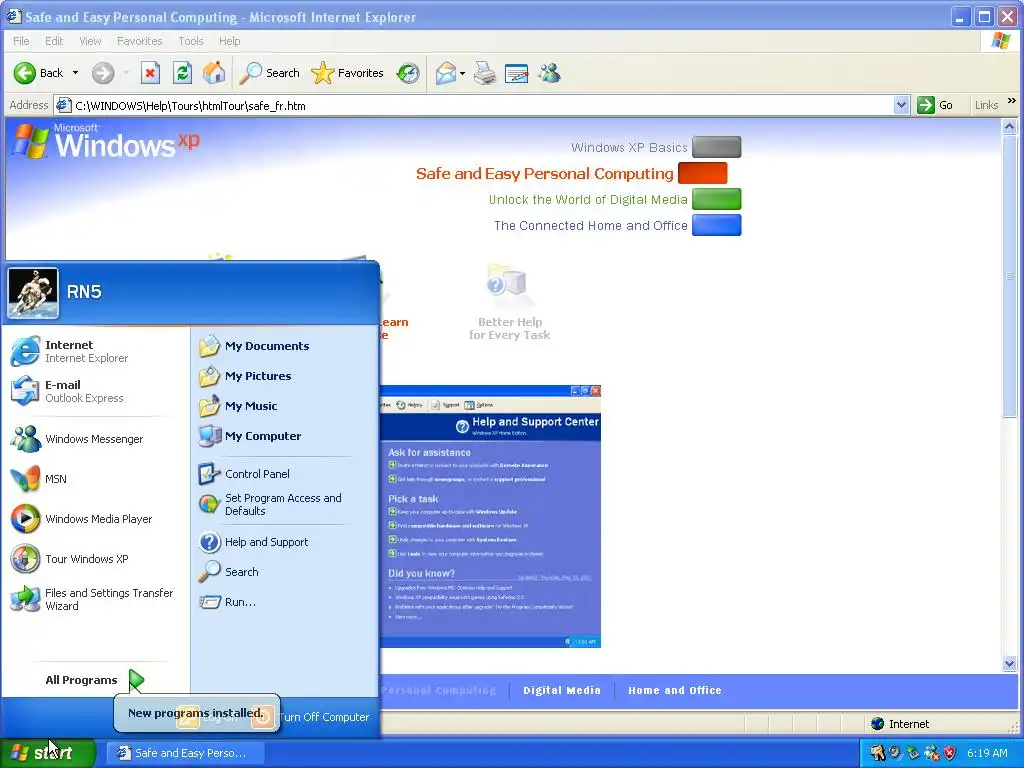Screen dimensions: 1024x768
Task: Select the red Safe and Easy swatch
Action: coord(702,173)
